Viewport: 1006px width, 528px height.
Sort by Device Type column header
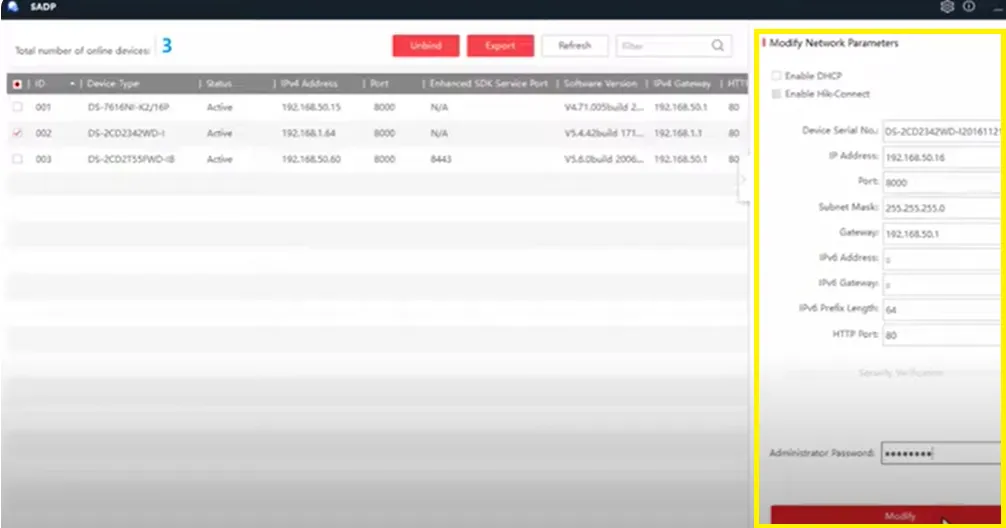(113, 83)
